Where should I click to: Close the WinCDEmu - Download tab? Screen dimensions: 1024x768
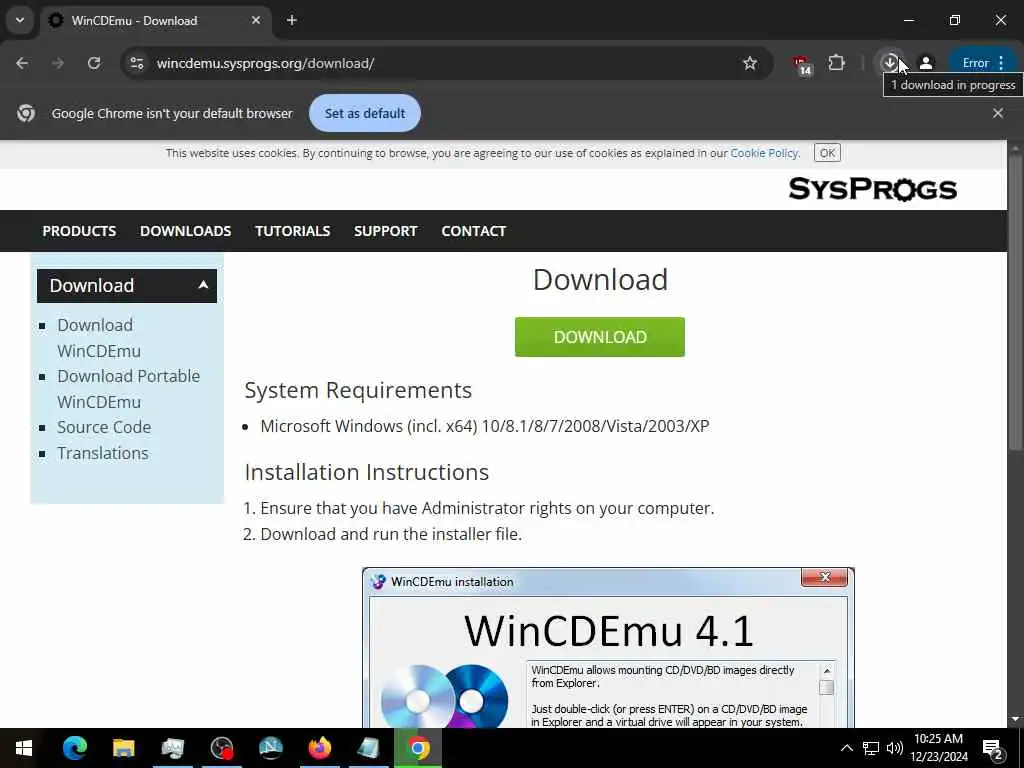tap(256, 20)
